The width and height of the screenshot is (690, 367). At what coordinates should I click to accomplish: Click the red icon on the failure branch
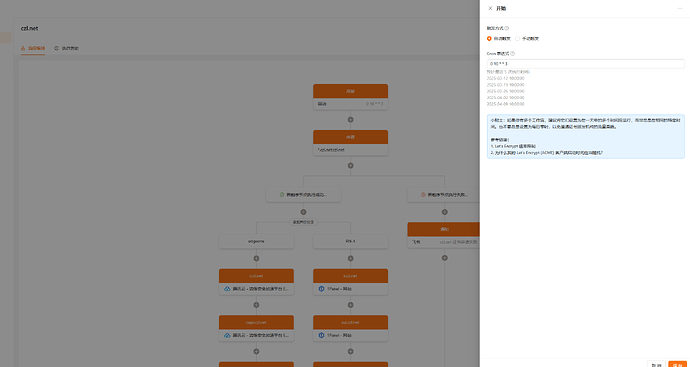click(x=423, y=195)
